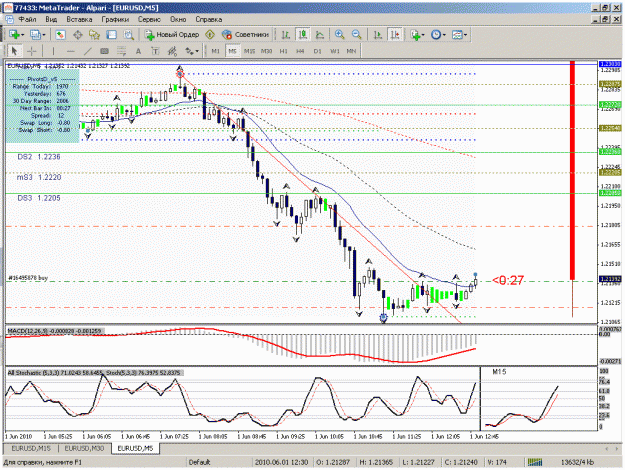Click the Default profile in status bar

[199, 462]
